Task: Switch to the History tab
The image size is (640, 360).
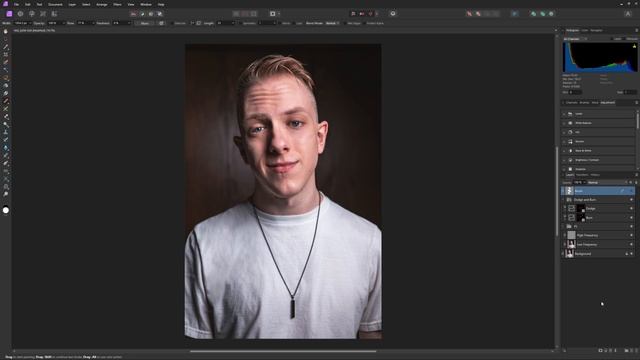Action: click(x=595, y=175)
